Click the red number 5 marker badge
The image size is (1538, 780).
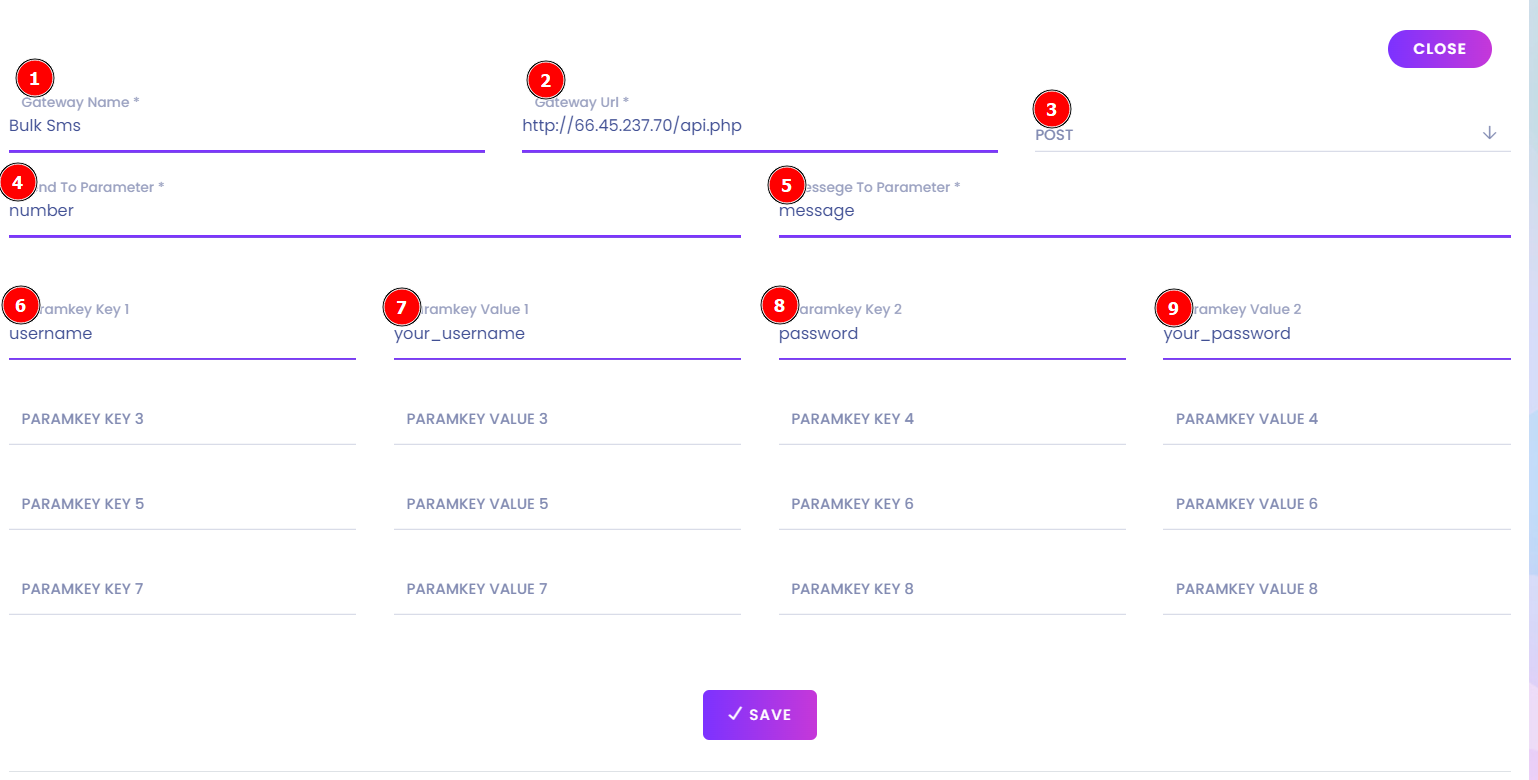click(x=786, y=185)
